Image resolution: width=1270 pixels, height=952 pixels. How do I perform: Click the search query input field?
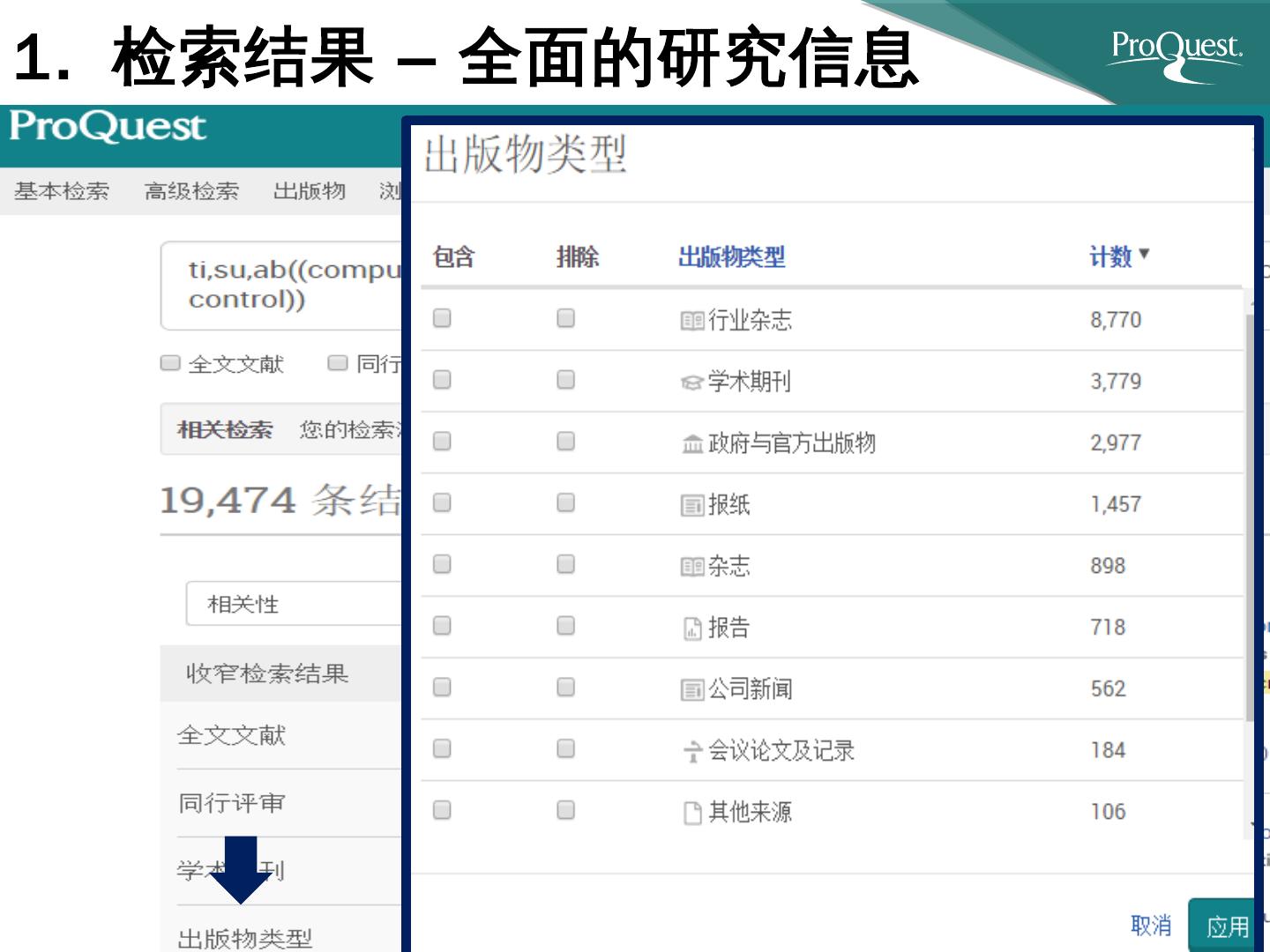pos(282,285)
